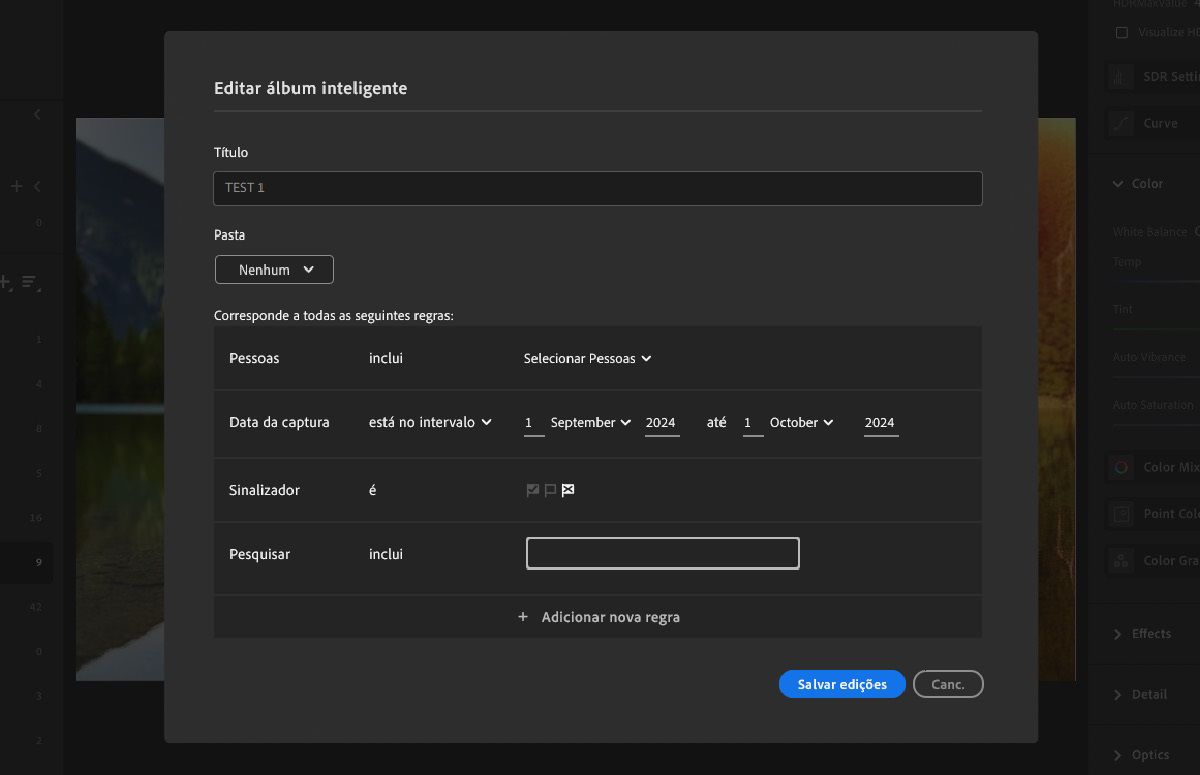Click the Color Mixer circle icon

click(x=1122, y=467)
